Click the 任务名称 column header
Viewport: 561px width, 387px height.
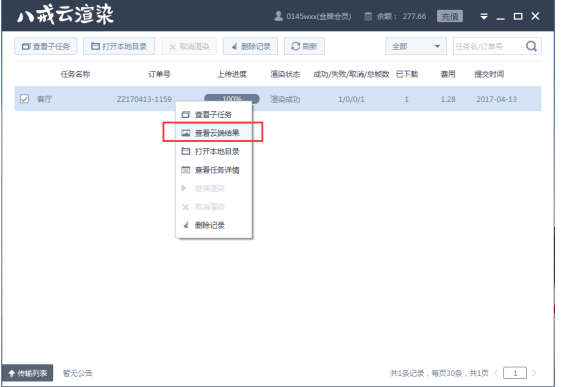click(x=75, y=74)
